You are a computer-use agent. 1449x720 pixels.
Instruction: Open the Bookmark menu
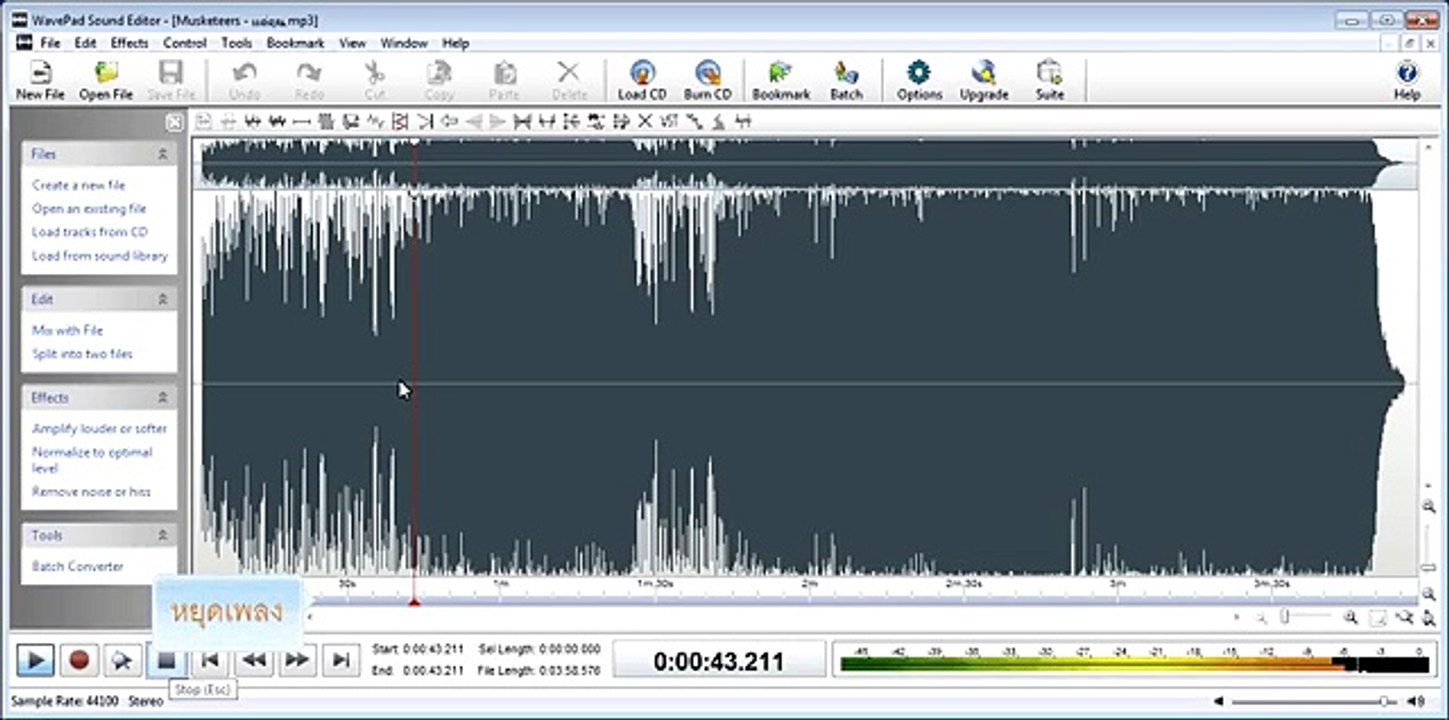[295, 43]
